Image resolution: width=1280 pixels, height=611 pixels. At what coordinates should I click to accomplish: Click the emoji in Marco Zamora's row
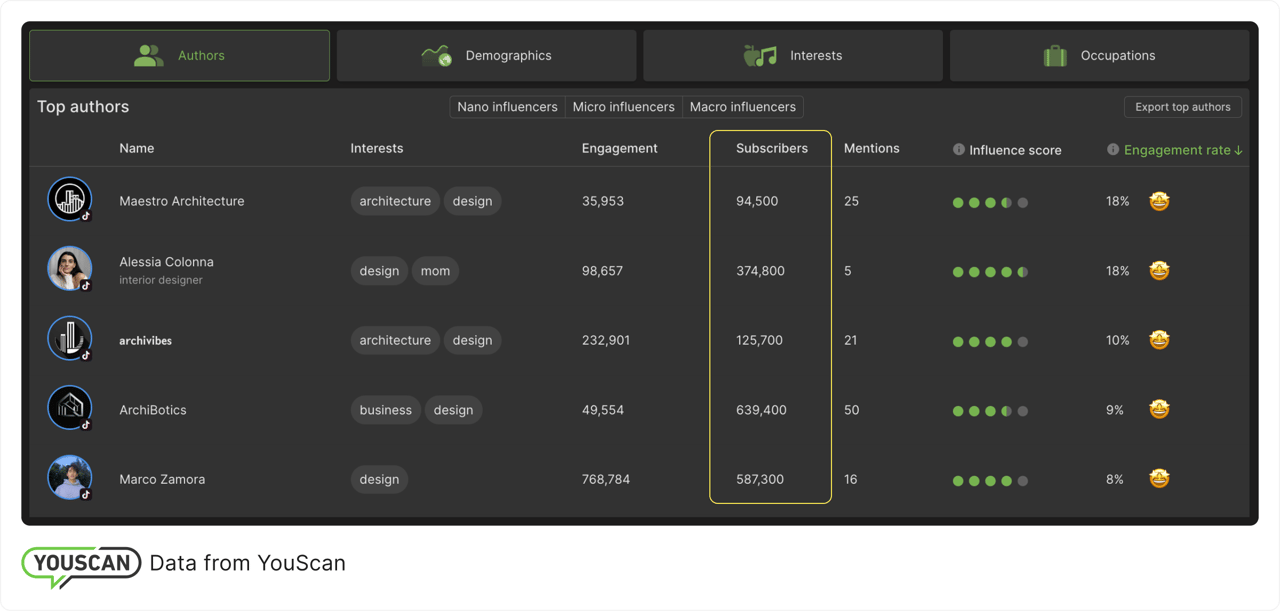pos(1159,479)
